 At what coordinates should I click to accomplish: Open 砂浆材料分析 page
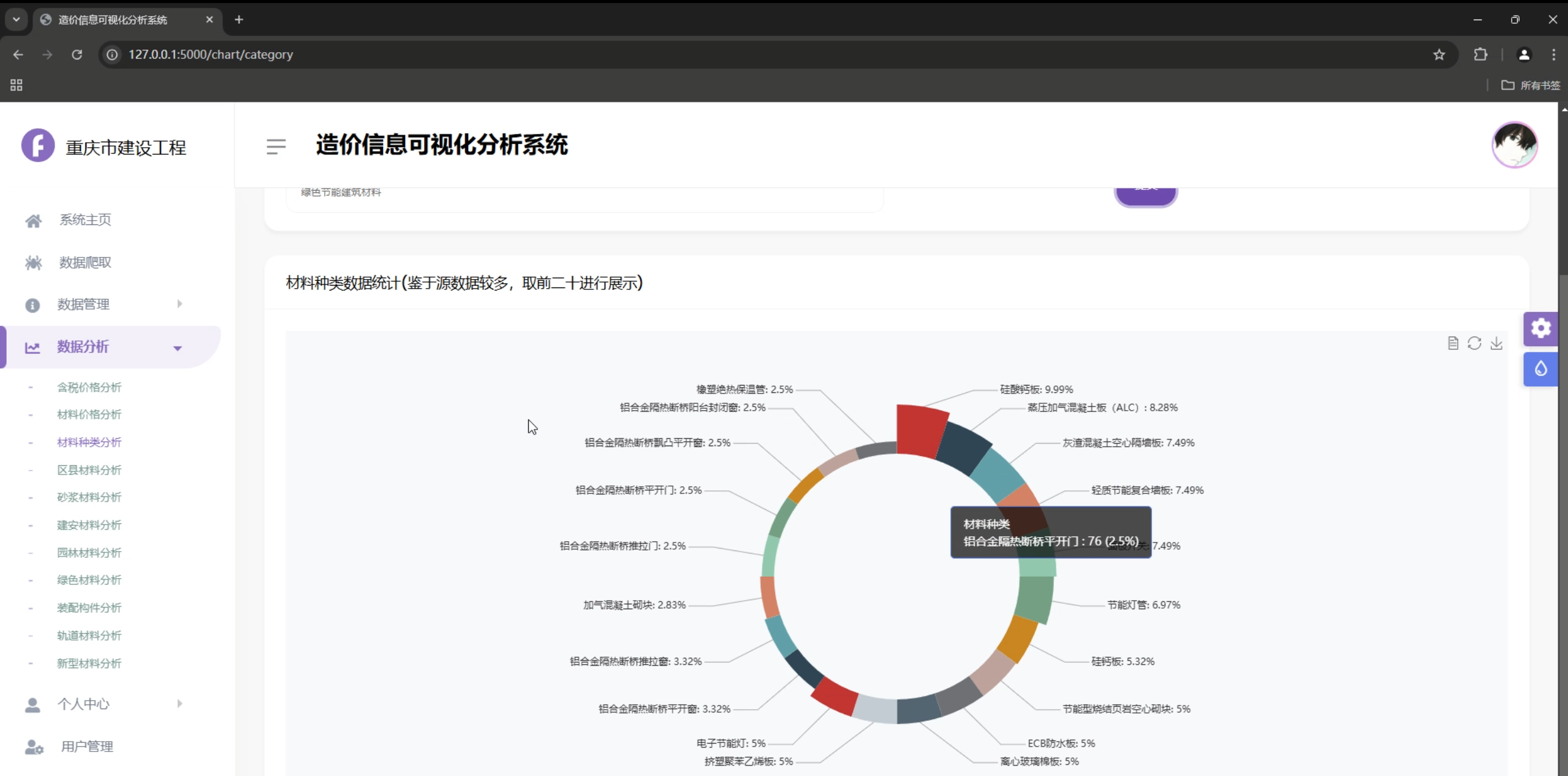click(89, 498)
